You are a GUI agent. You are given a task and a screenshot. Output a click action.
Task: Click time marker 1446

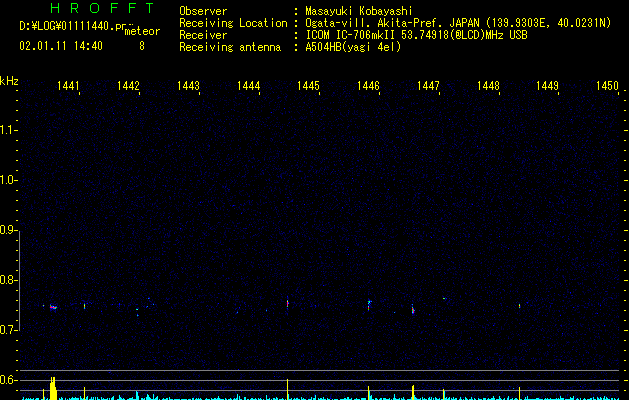(x=368, y=85)
